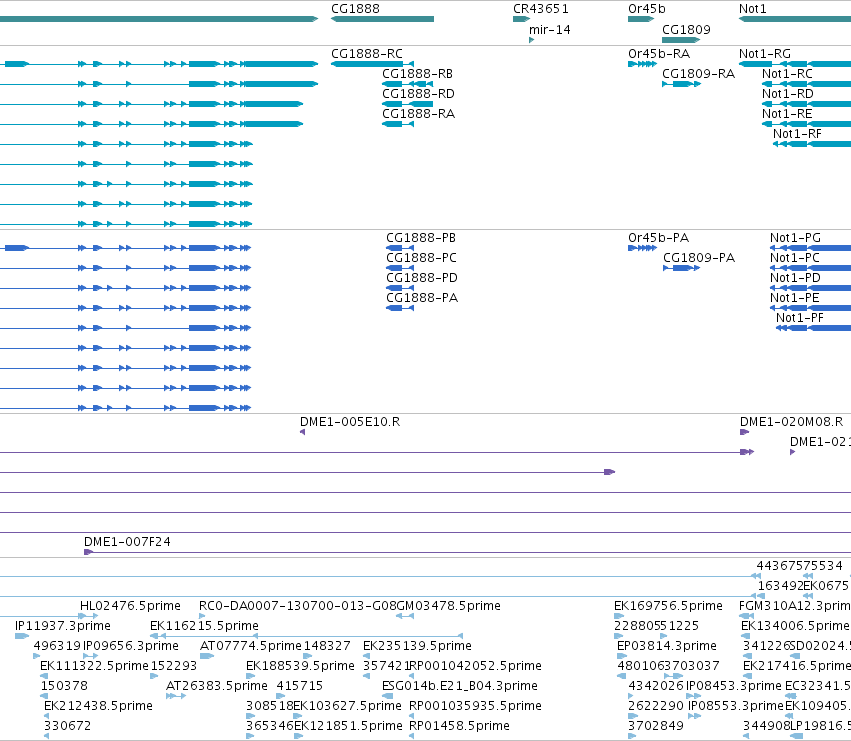This screenshot has width=851, height=741.
Task: Select the EK134006.5prime EST label
Action: (x=796, y=626)
